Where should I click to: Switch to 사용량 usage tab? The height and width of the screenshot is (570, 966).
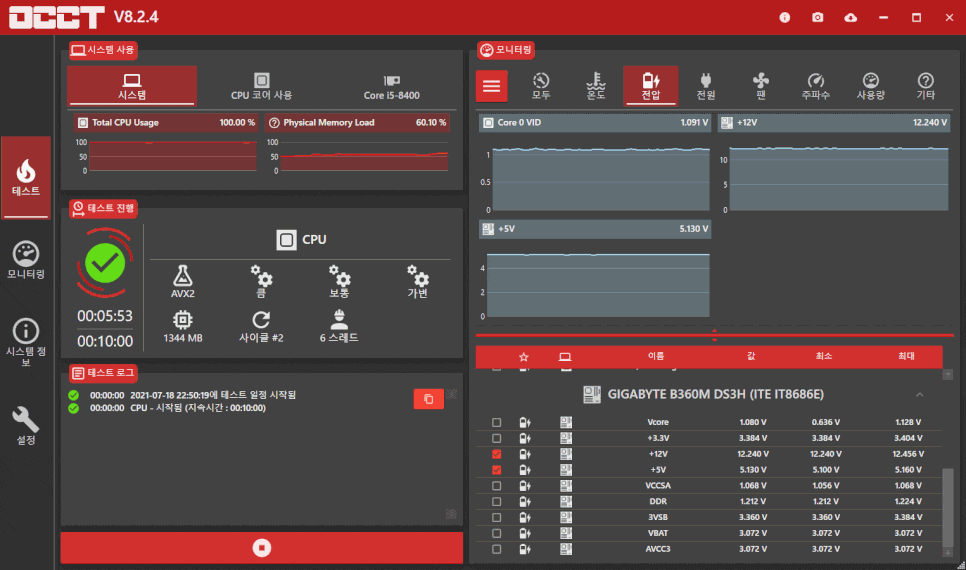tap(871, 86)
